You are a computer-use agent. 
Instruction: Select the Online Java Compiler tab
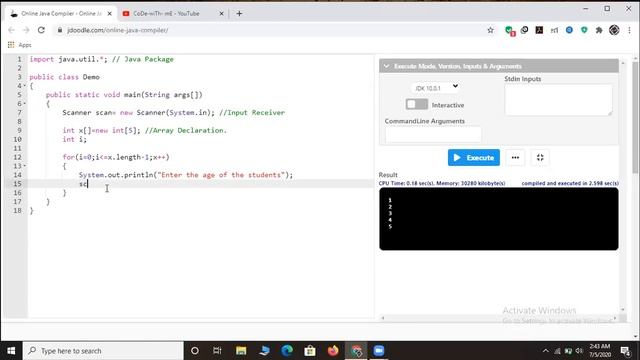[x=61, y=13]
